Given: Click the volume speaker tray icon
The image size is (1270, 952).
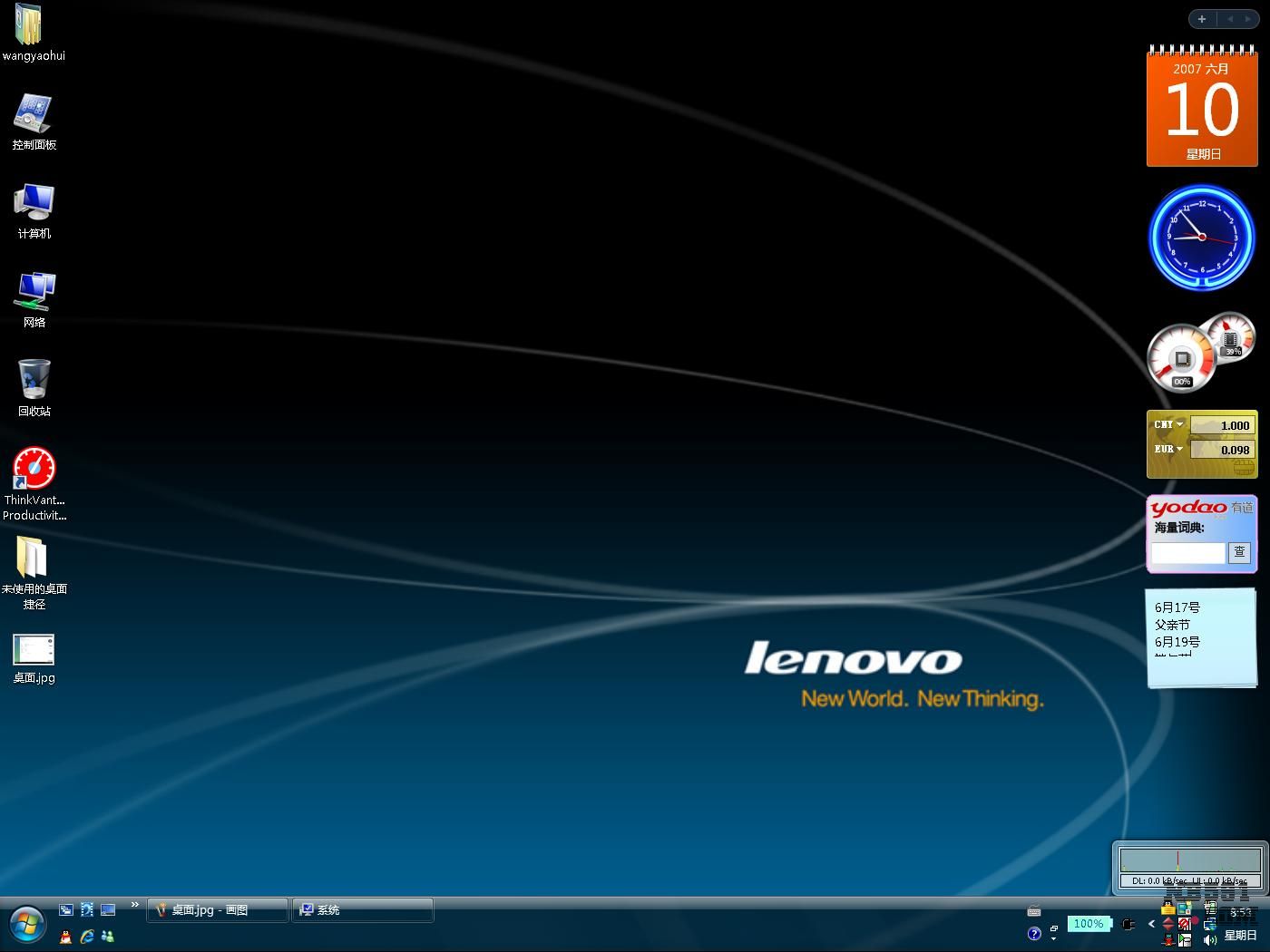Looking at the screenshot, I should pyautogui.click(x=1209, y=940).
